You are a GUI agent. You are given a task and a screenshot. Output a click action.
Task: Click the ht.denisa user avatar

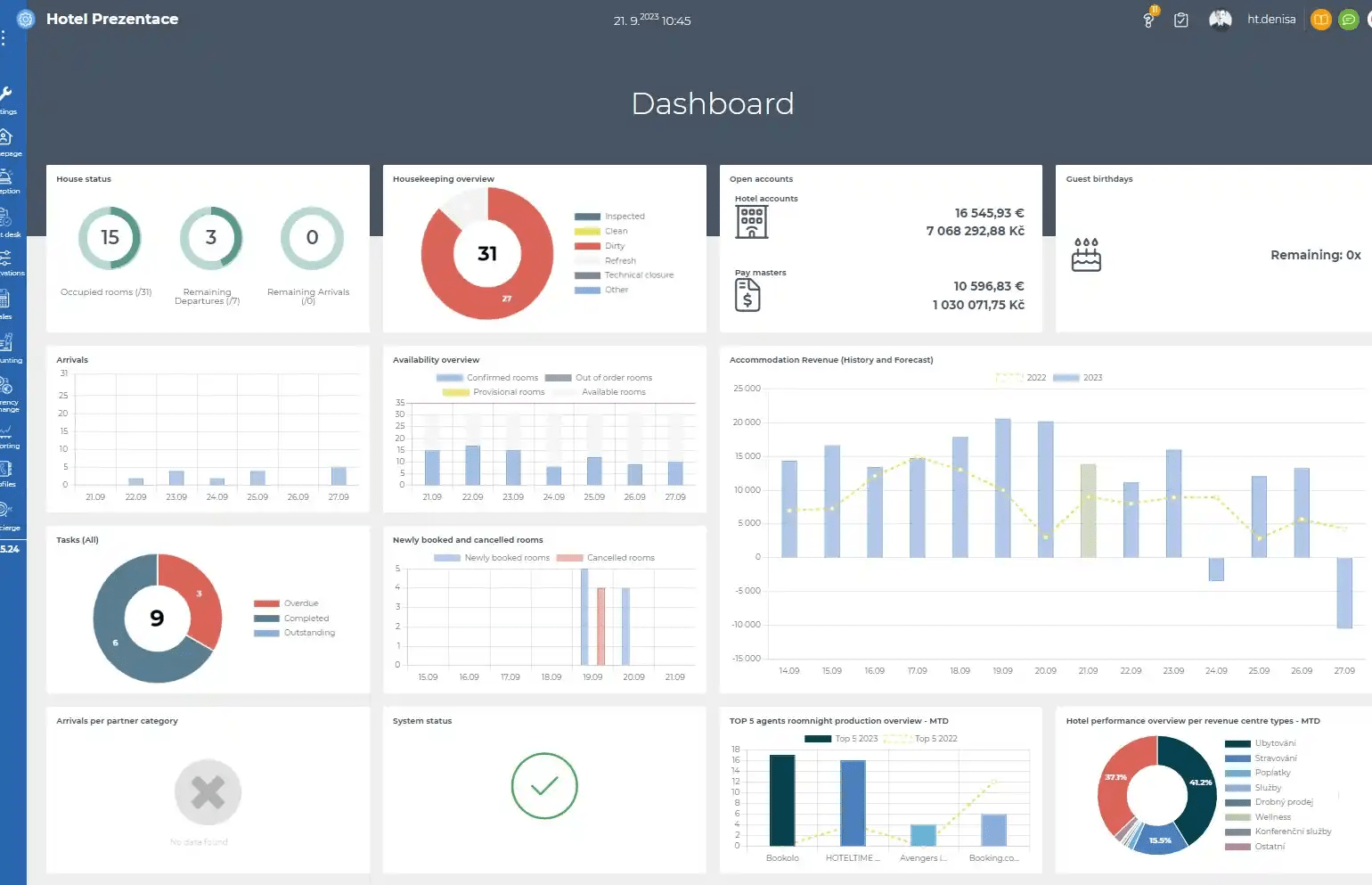point(1221,20)
